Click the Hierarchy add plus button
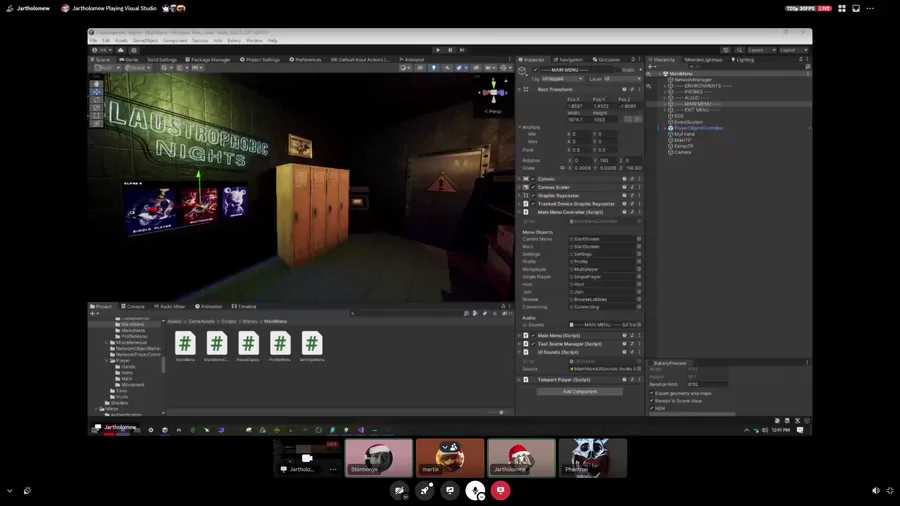 coord(650,67)
